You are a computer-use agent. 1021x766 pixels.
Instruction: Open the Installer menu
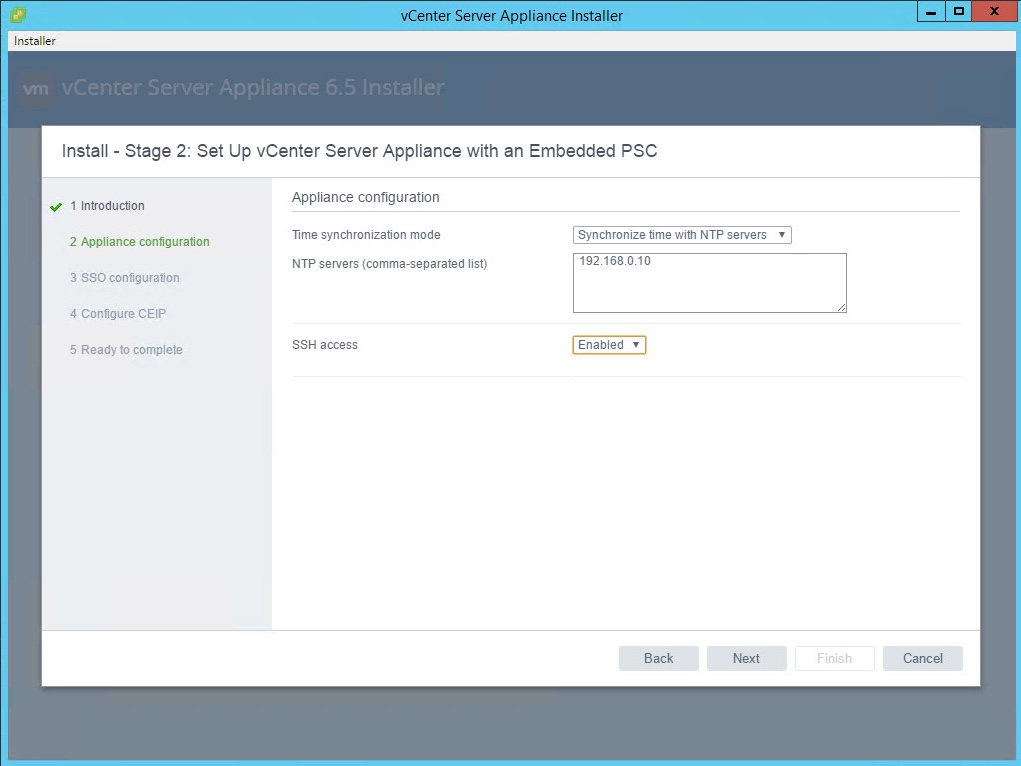(35, 41)
